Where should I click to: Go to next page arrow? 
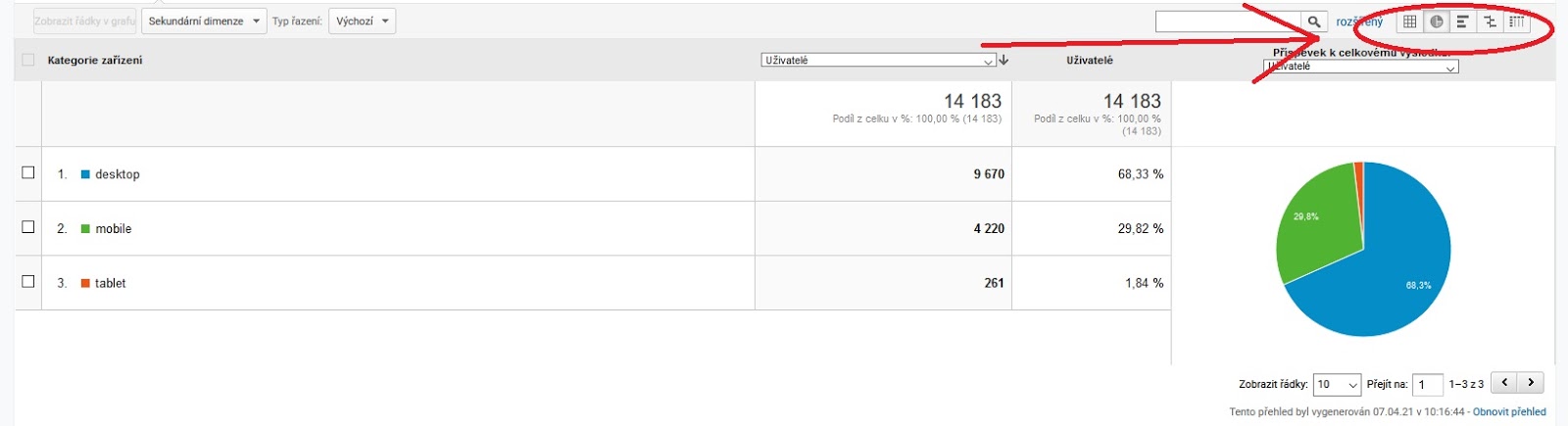pos(1531,383)
